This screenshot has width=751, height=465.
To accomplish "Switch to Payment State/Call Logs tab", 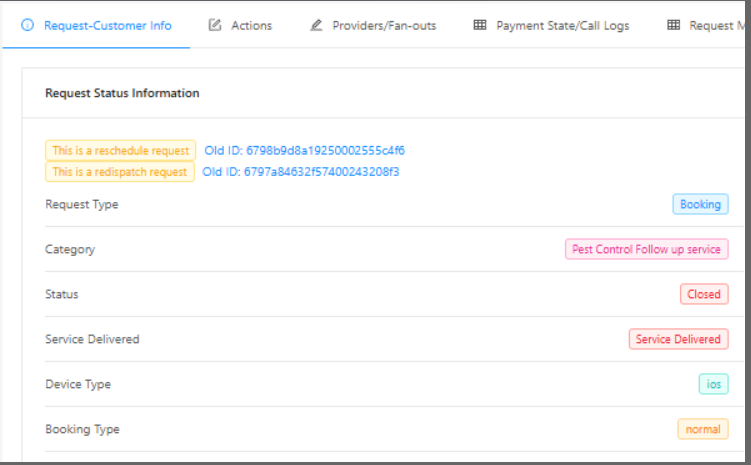I will 562,25.
